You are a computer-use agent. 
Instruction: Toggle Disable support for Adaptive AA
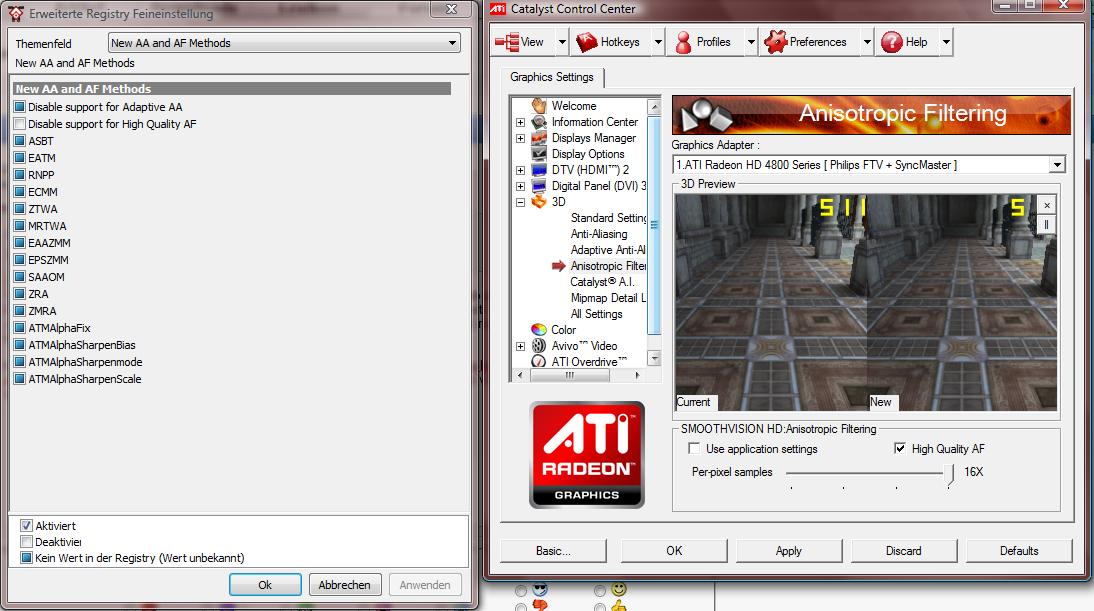20,107
